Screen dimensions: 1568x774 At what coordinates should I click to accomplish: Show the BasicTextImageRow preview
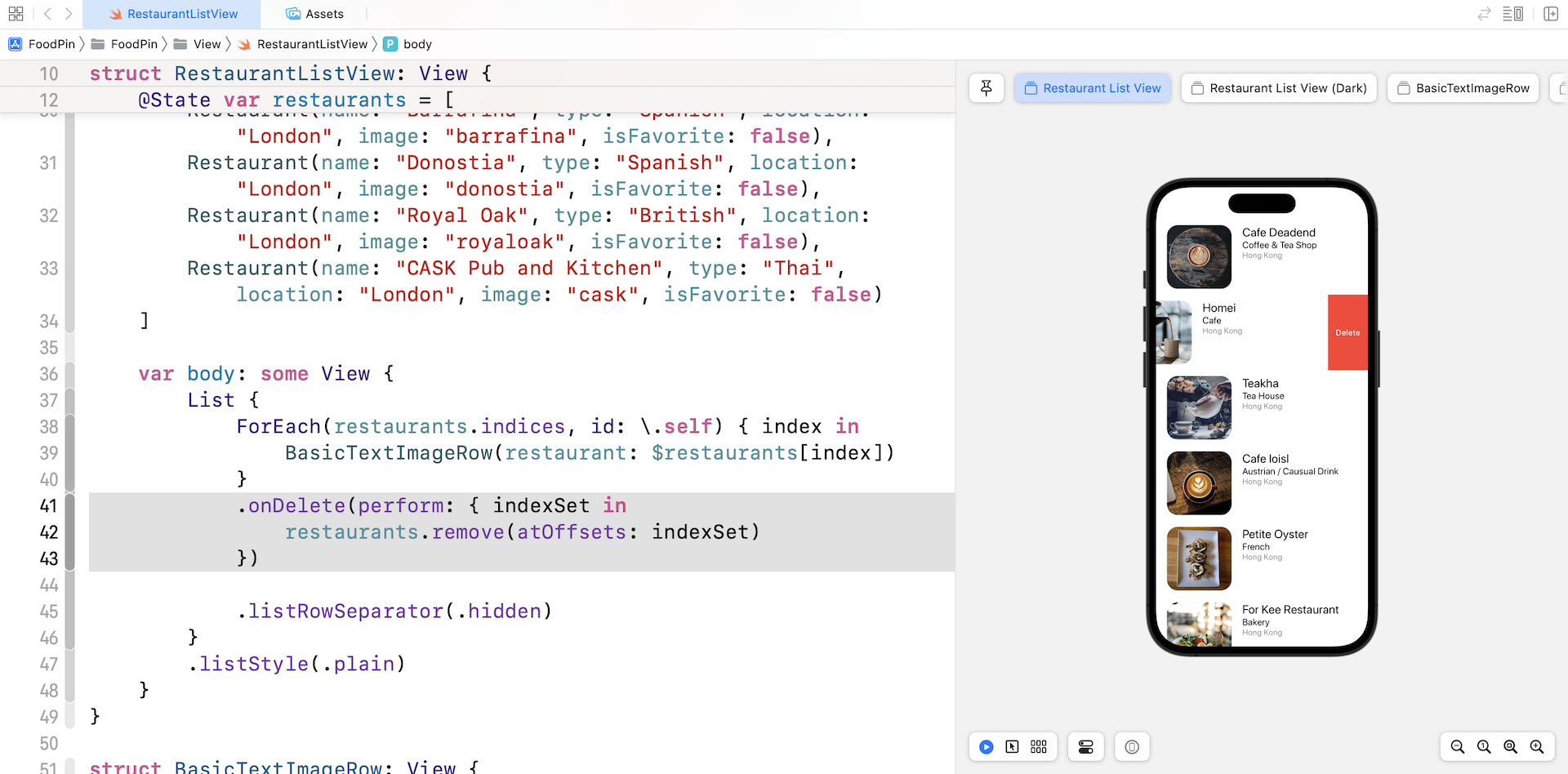click(x=1463, y=88)
